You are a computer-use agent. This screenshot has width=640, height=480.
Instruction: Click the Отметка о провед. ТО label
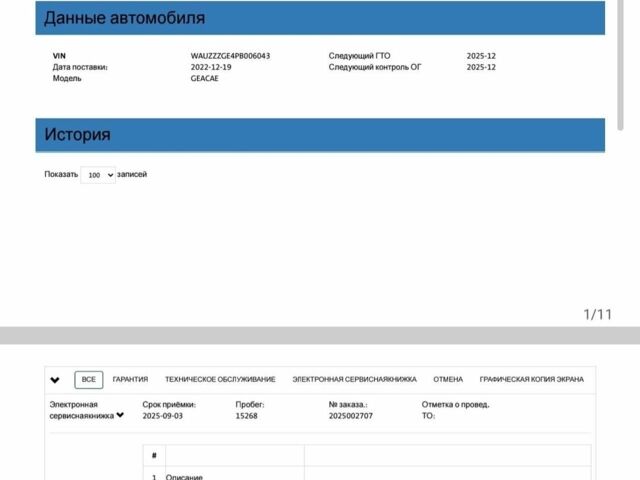coord(456,410)
